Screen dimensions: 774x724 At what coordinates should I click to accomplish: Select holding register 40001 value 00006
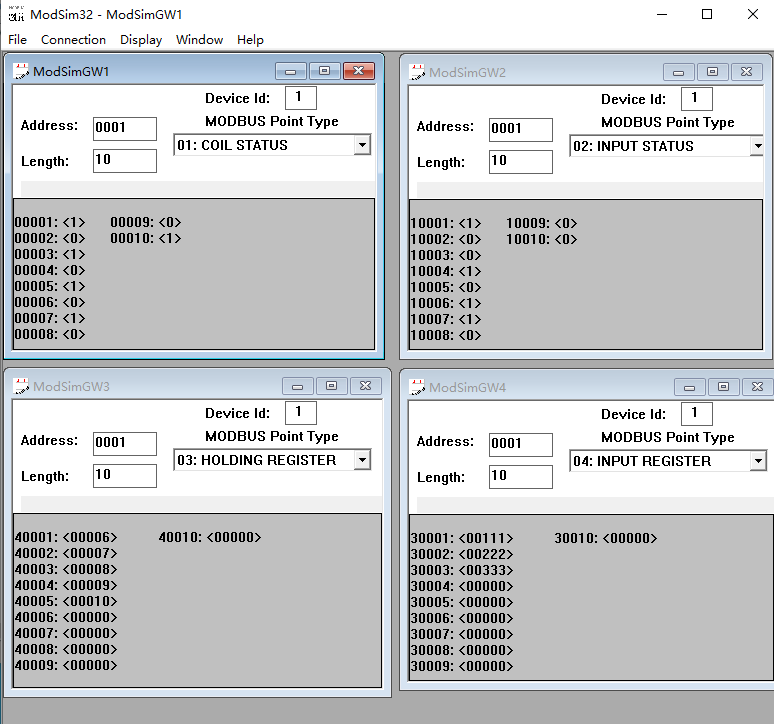coord(90,537)
